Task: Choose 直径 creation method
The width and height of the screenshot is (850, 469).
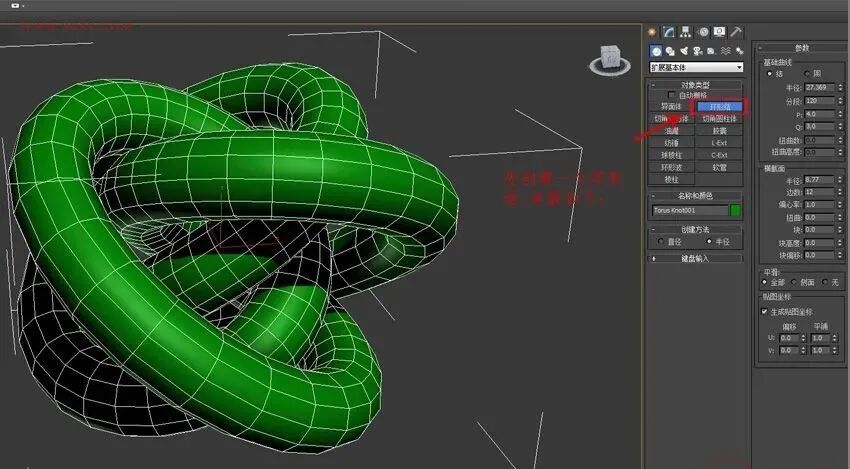Action: 660,241
